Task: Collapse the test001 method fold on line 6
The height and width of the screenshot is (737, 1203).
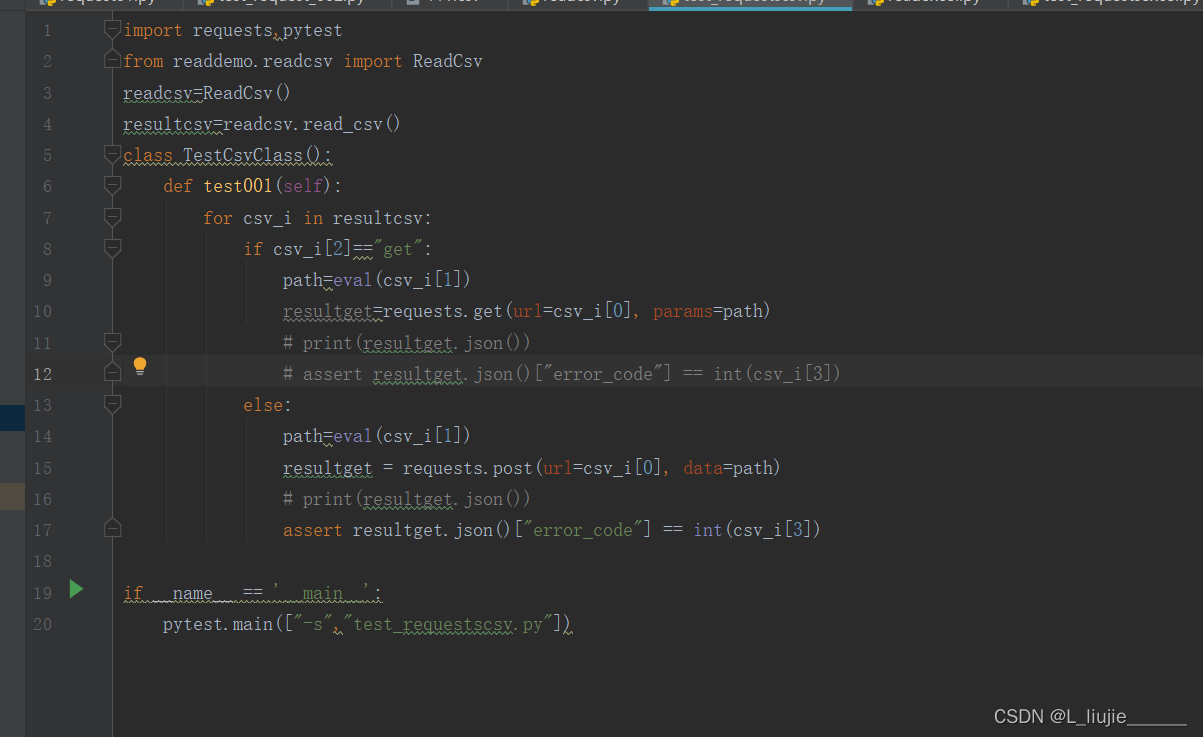Action: tap(111, 186)
